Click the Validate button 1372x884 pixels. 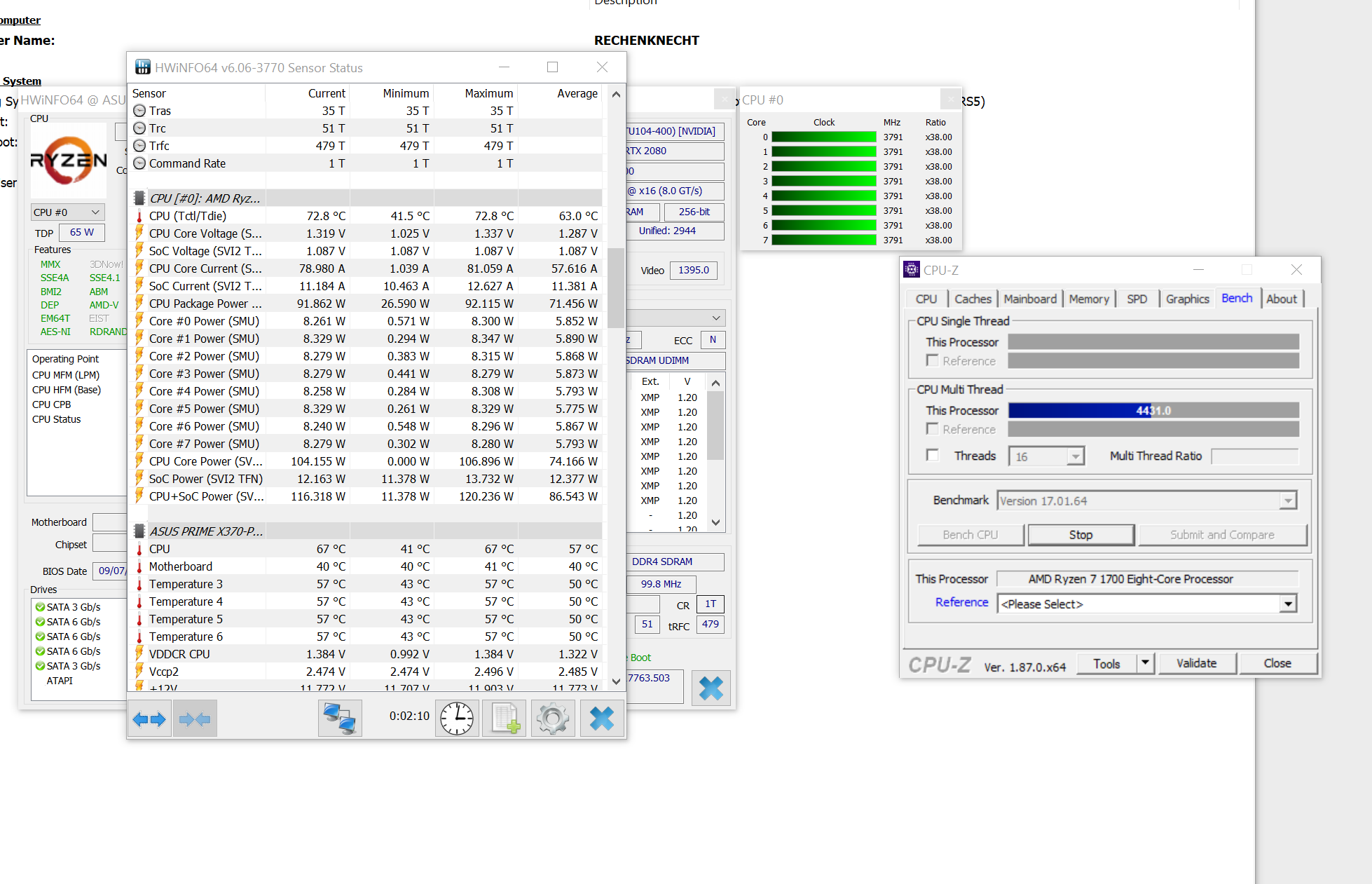pyautogui.click(x=1196, y=663)
